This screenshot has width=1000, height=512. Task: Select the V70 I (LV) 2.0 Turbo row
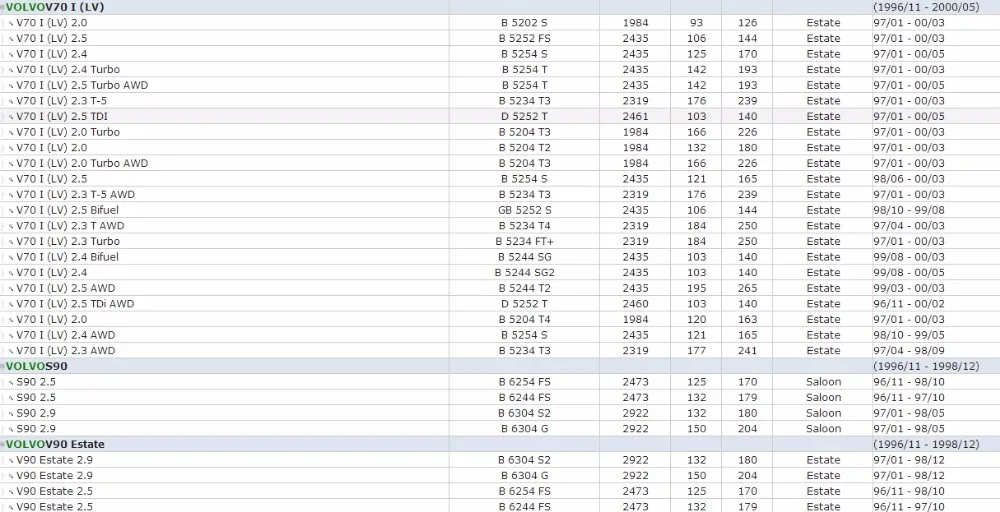(500, 132)
